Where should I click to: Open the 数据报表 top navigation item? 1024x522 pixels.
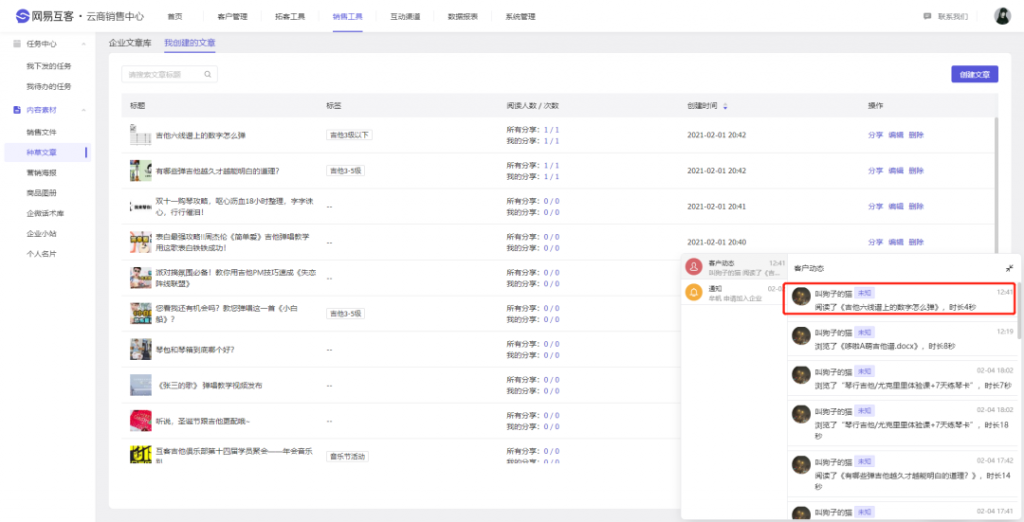(x=462, y=16)
